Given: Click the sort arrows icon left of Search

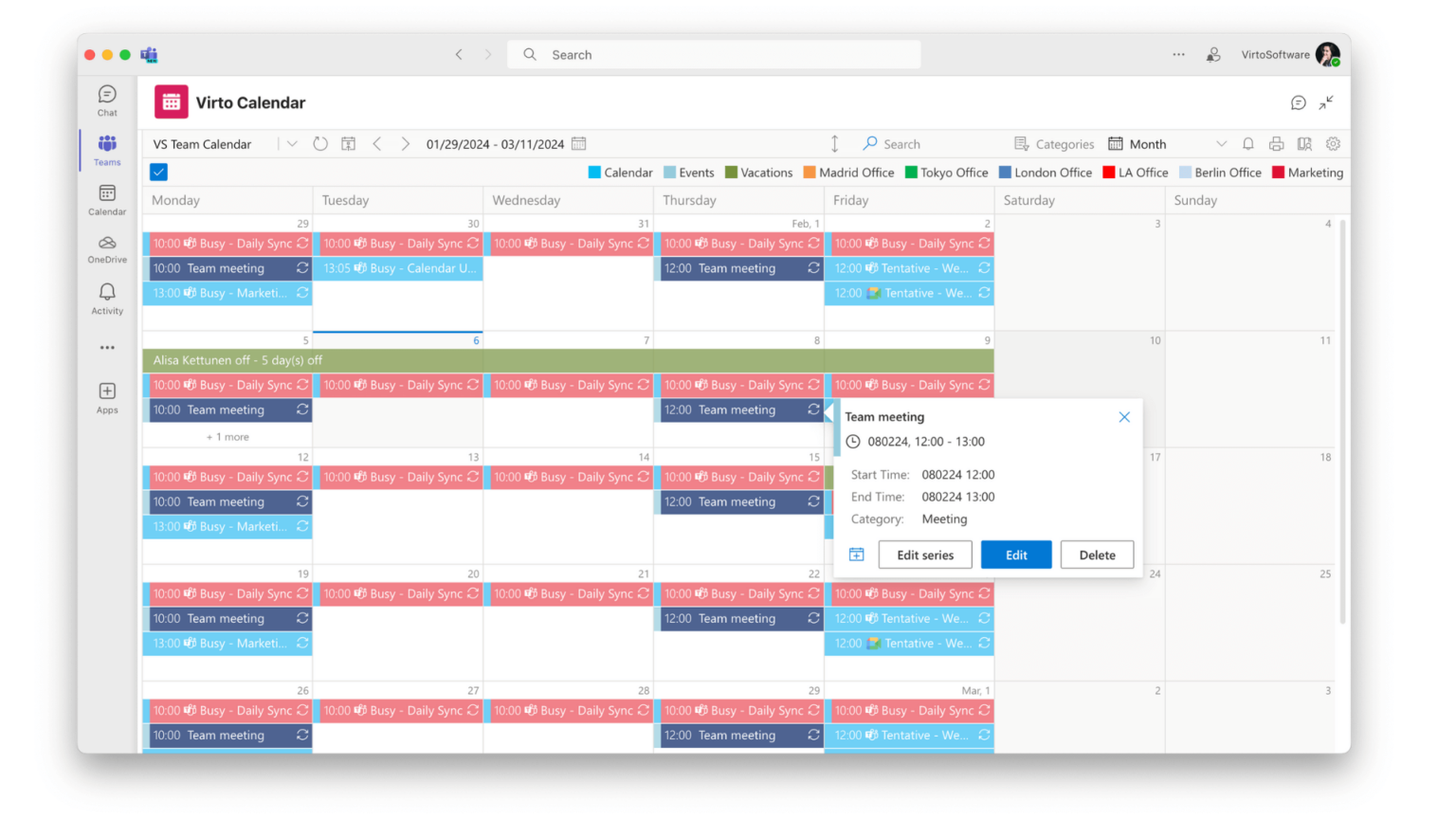Looking at the screenshot, I should (835, 143).
